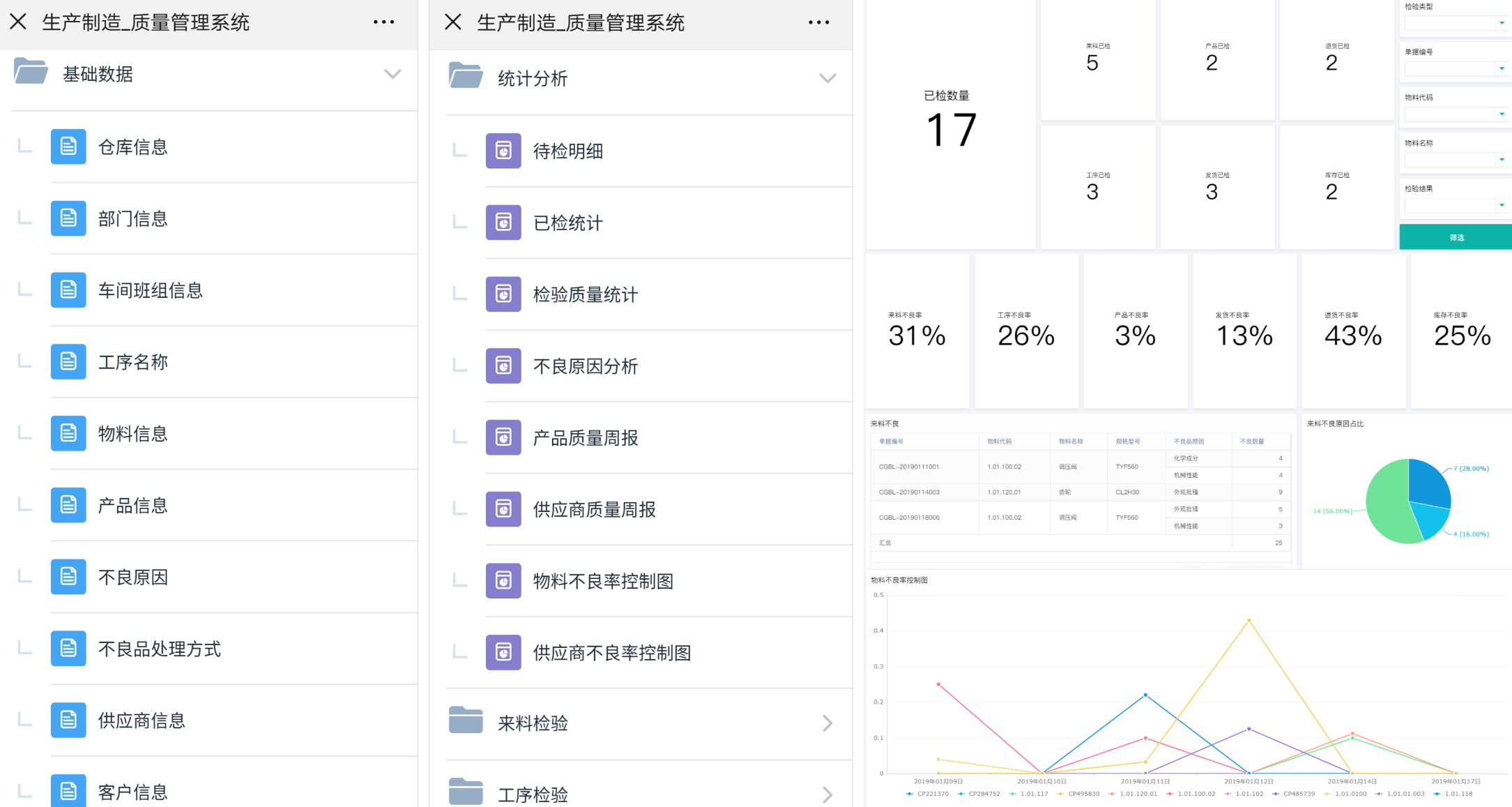Click the 来料不良率 31% card
Screen dimensions: 1512x807
(917, 331)
